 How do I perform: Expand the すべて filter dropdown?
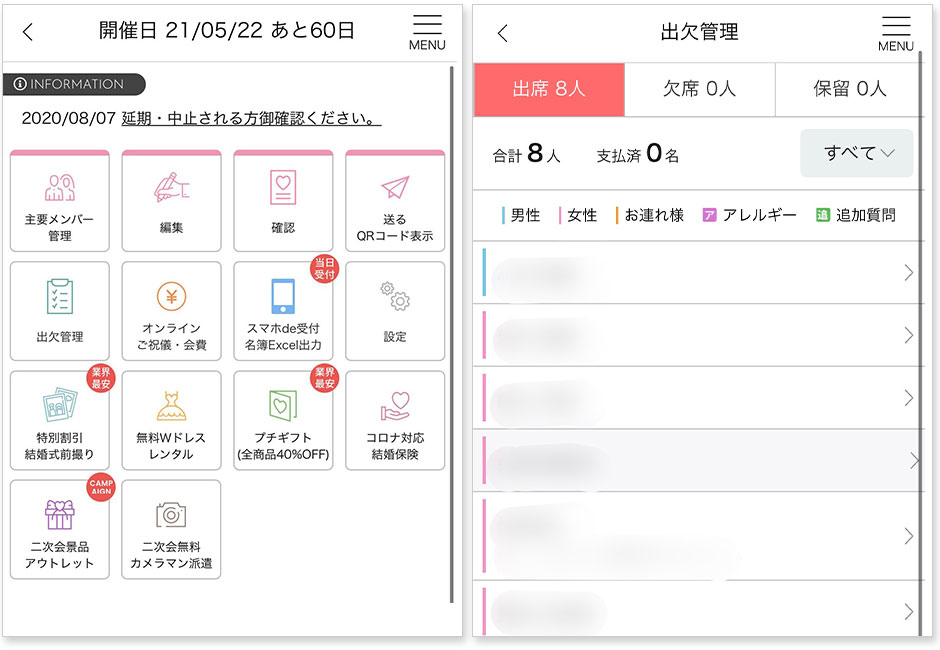(856, 153)
